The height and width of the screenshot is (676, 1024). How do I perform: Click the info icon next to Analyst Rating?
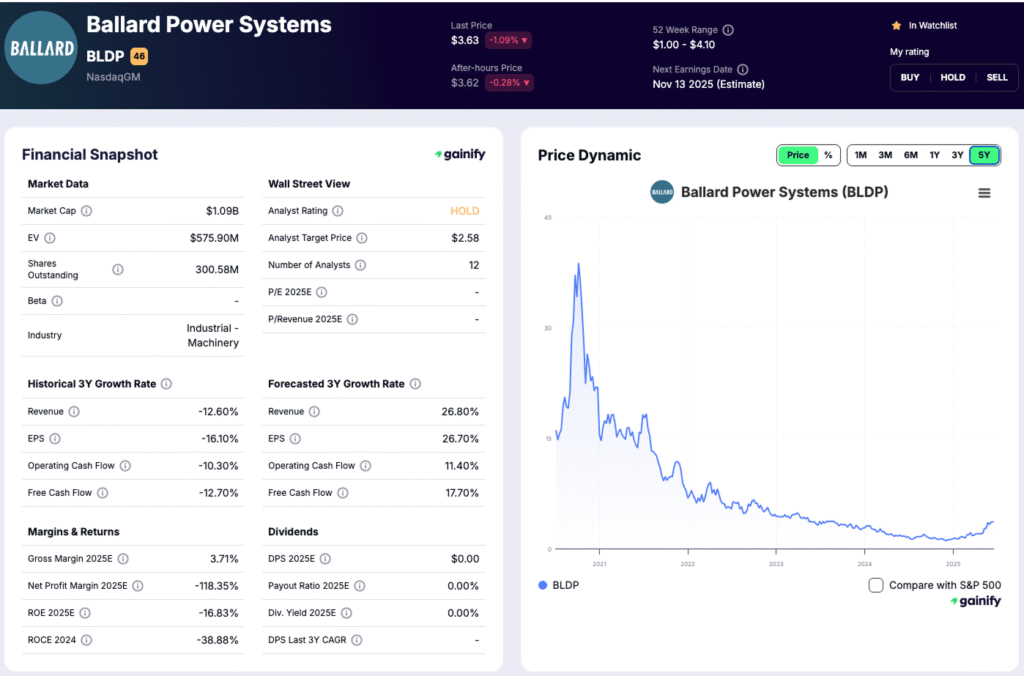(x=337, y=211)
